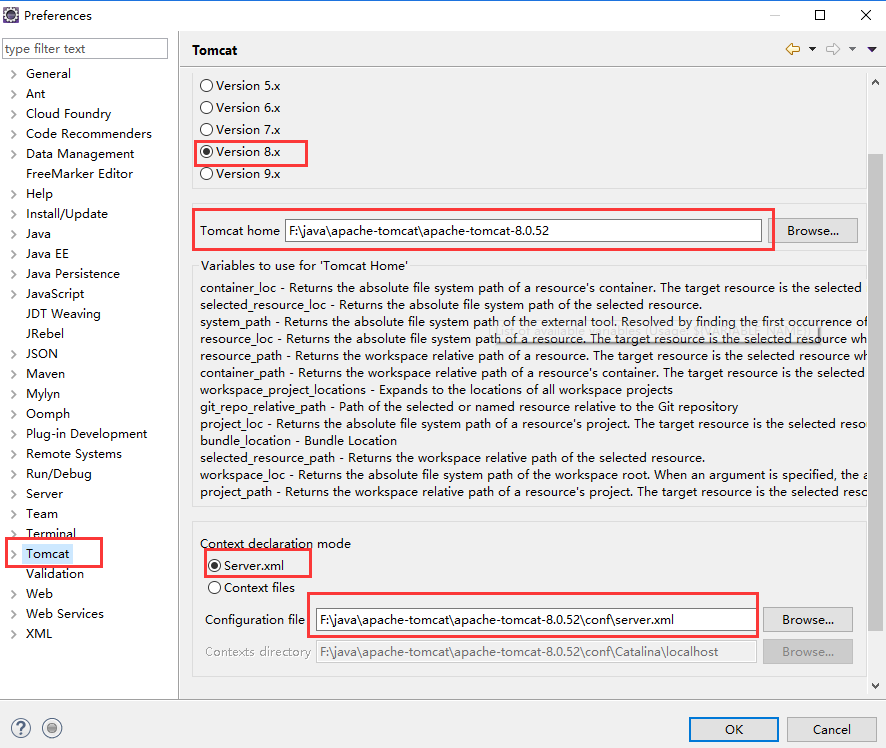The image size is (886, 748).
Task: Expand the Maven tree node
Action: point(14,374)
